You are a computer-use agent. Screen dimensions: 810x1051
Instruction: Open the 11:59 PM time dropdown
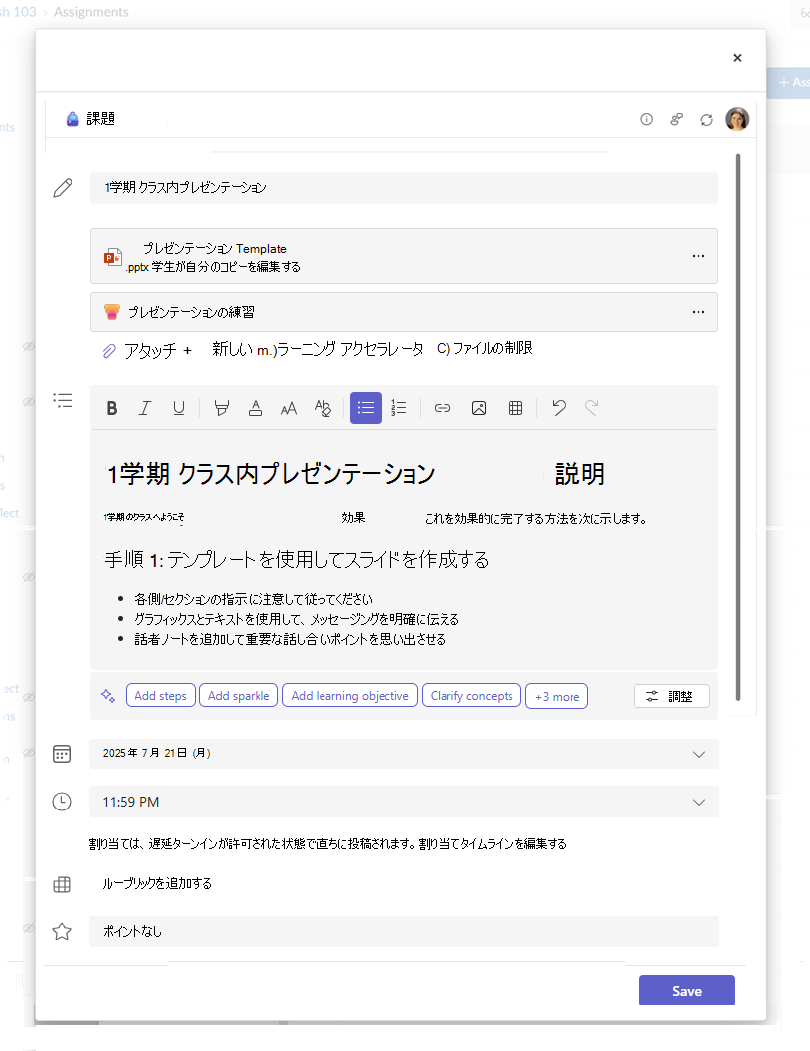coord(404,802)
